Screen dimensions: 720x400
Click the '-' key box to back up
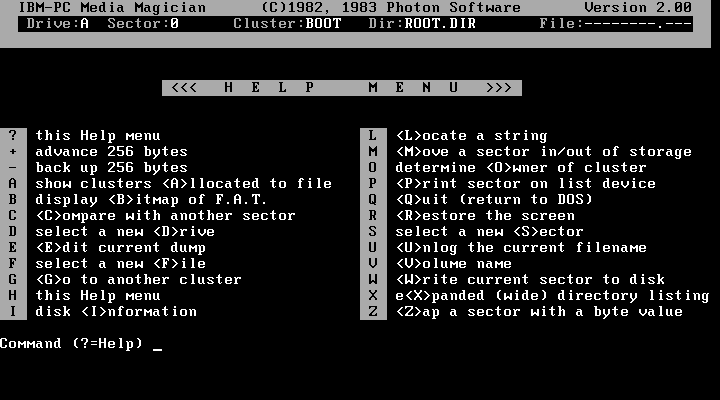tap(13, 168)
